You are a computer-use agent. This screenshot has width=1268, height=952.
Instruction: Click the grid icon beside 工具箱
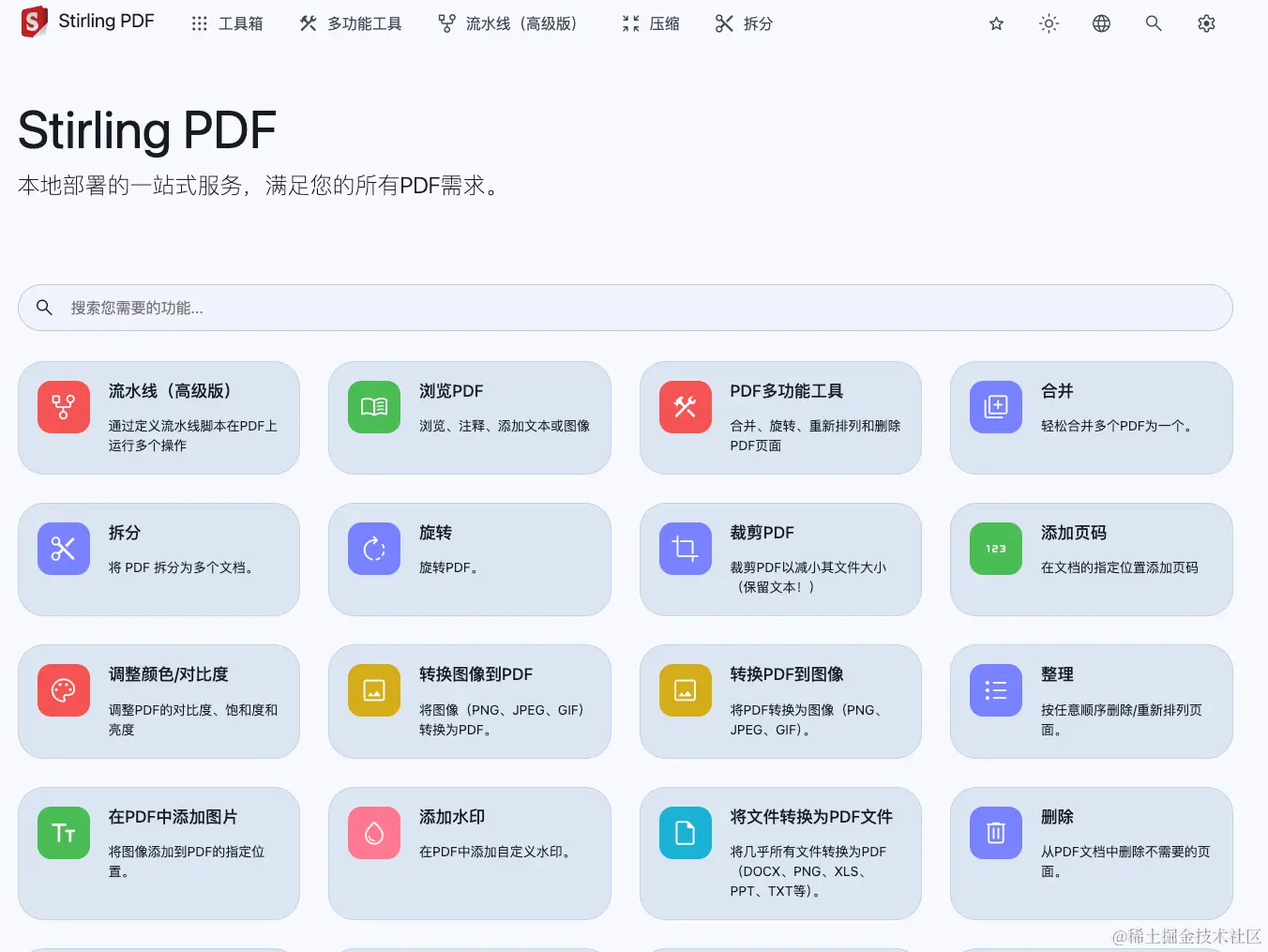(x=199, y=23)
